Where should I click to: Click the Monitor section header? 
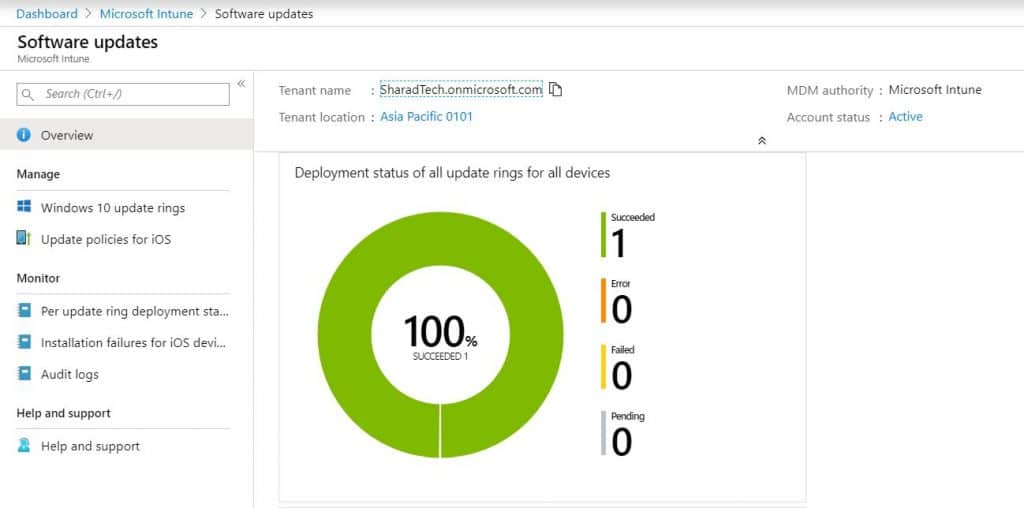38,278
